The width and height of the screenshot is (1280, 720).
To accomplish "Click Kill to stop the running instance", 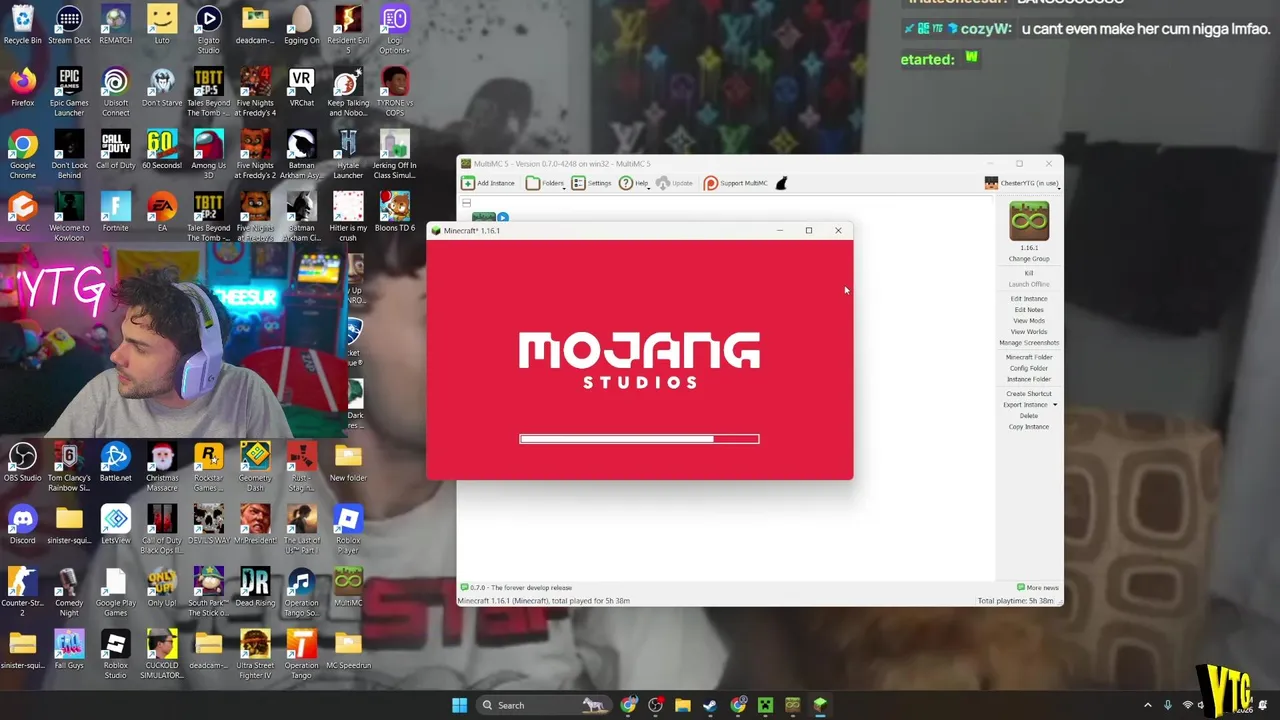I will pos(1029,273).
